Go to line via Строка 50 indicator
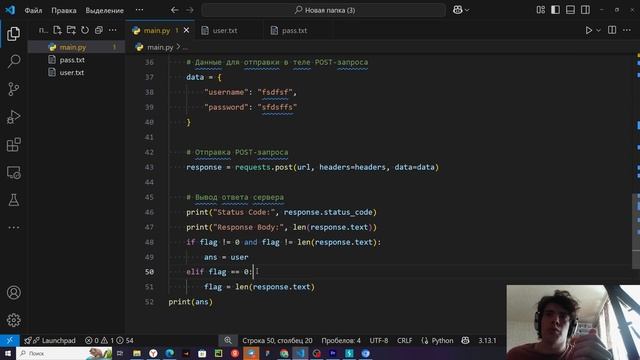The image size is (640, 360). [x=277, y=340]
